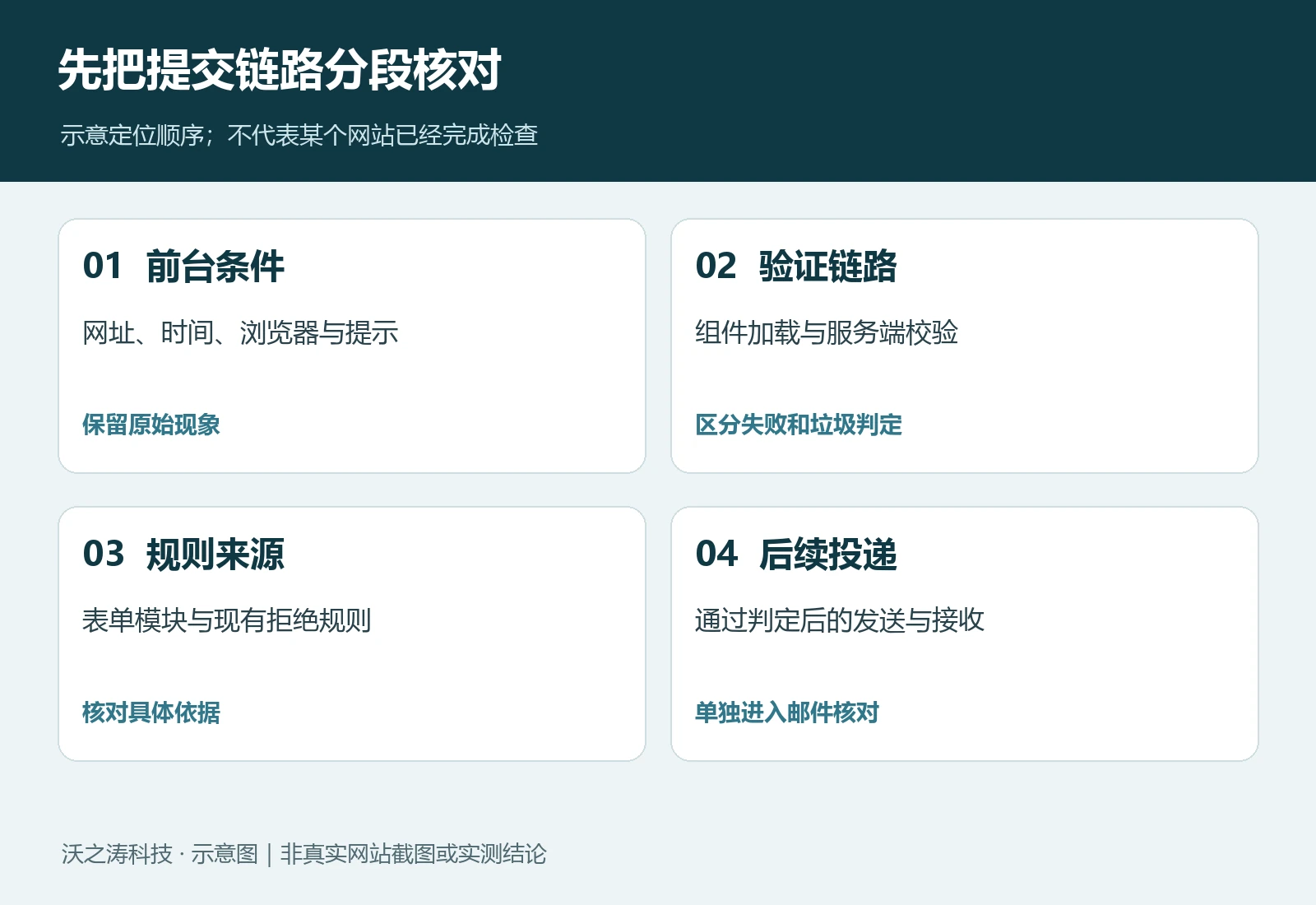The height and width of the screenshot is (905, 1316).
Task: Click the label 核对具体依据
Action: click(151, 712)
